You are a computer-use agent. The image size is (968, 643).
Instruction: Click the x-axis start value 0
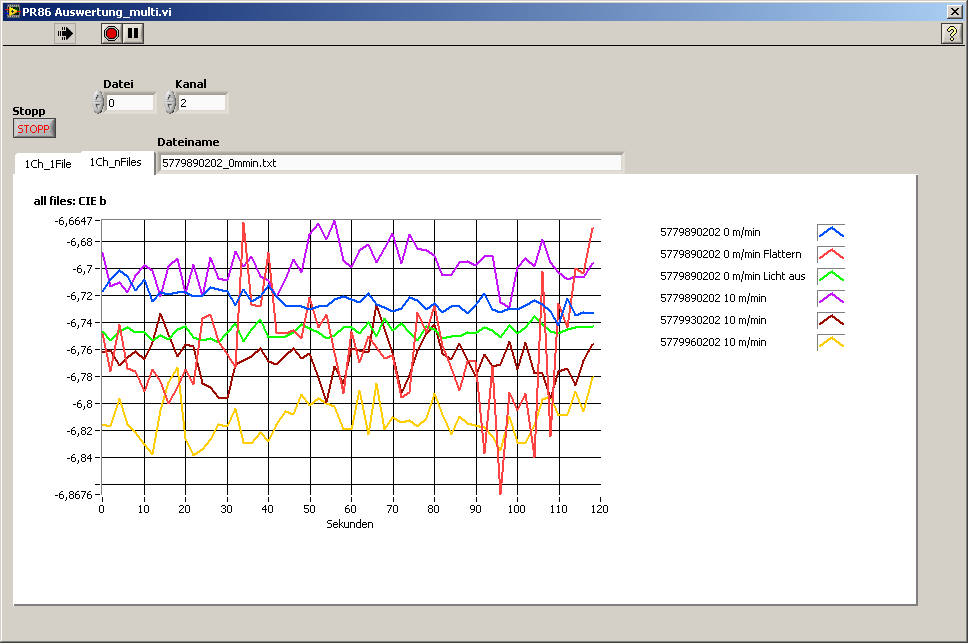coord(101,509)
